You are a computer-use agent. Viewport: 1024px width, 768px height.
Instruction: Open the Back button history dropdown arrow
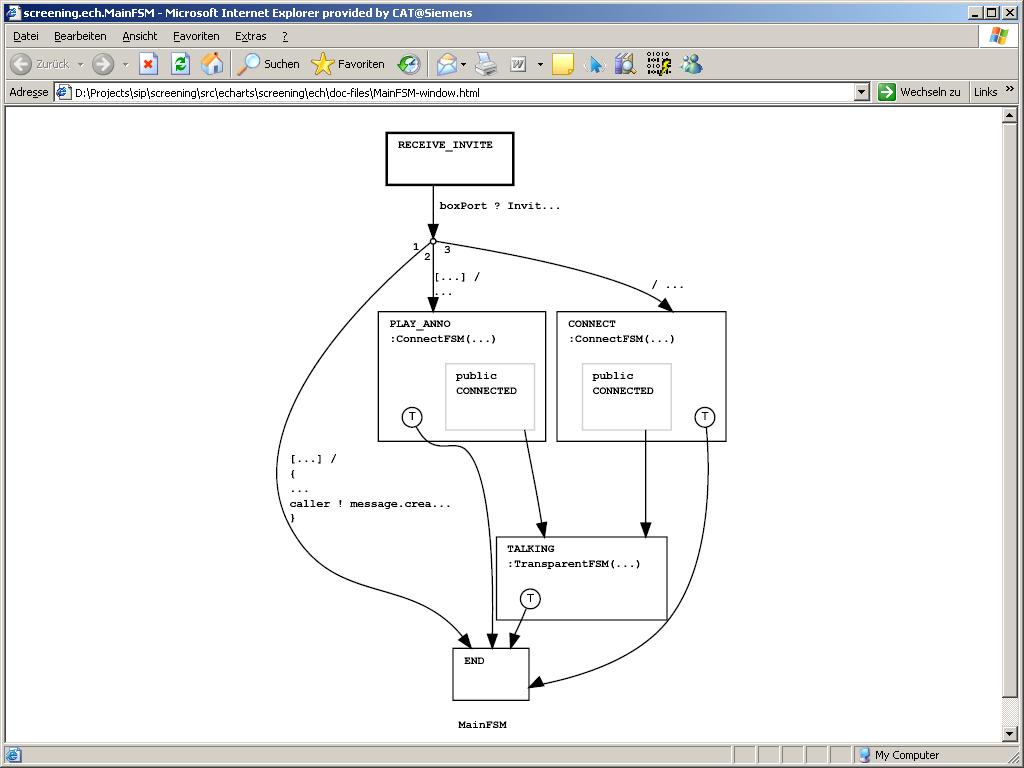80,64
